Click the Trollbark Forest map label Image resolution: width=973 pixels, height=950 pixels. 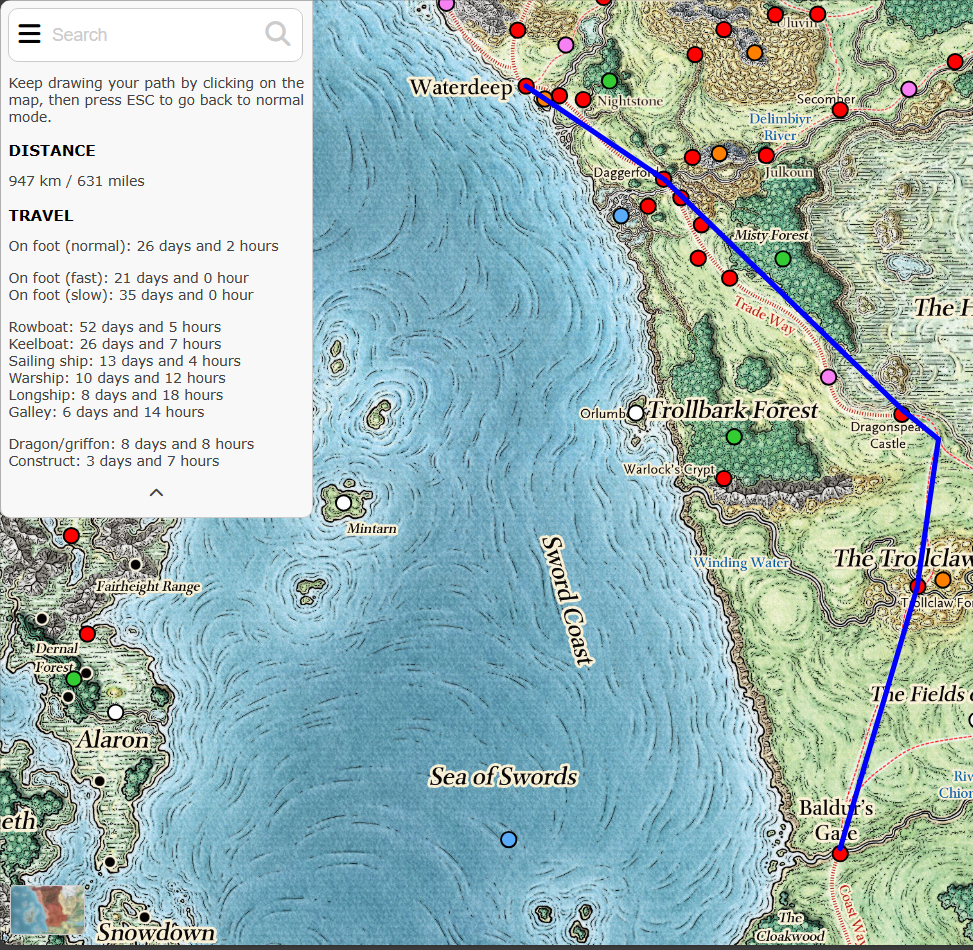click(733, 410)
